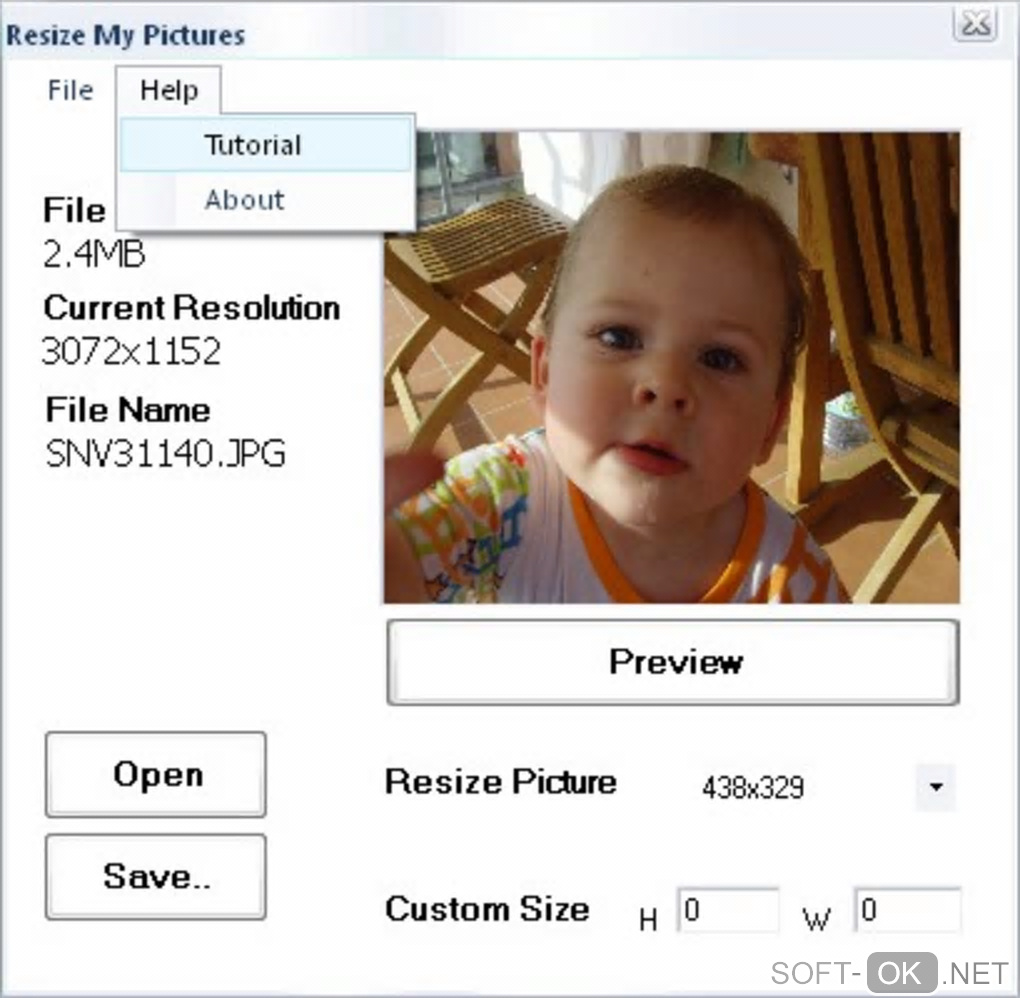The image size is (1020, 998).
Task: Click the resolution value 3072x1152
Action: [x=131, y=351]
